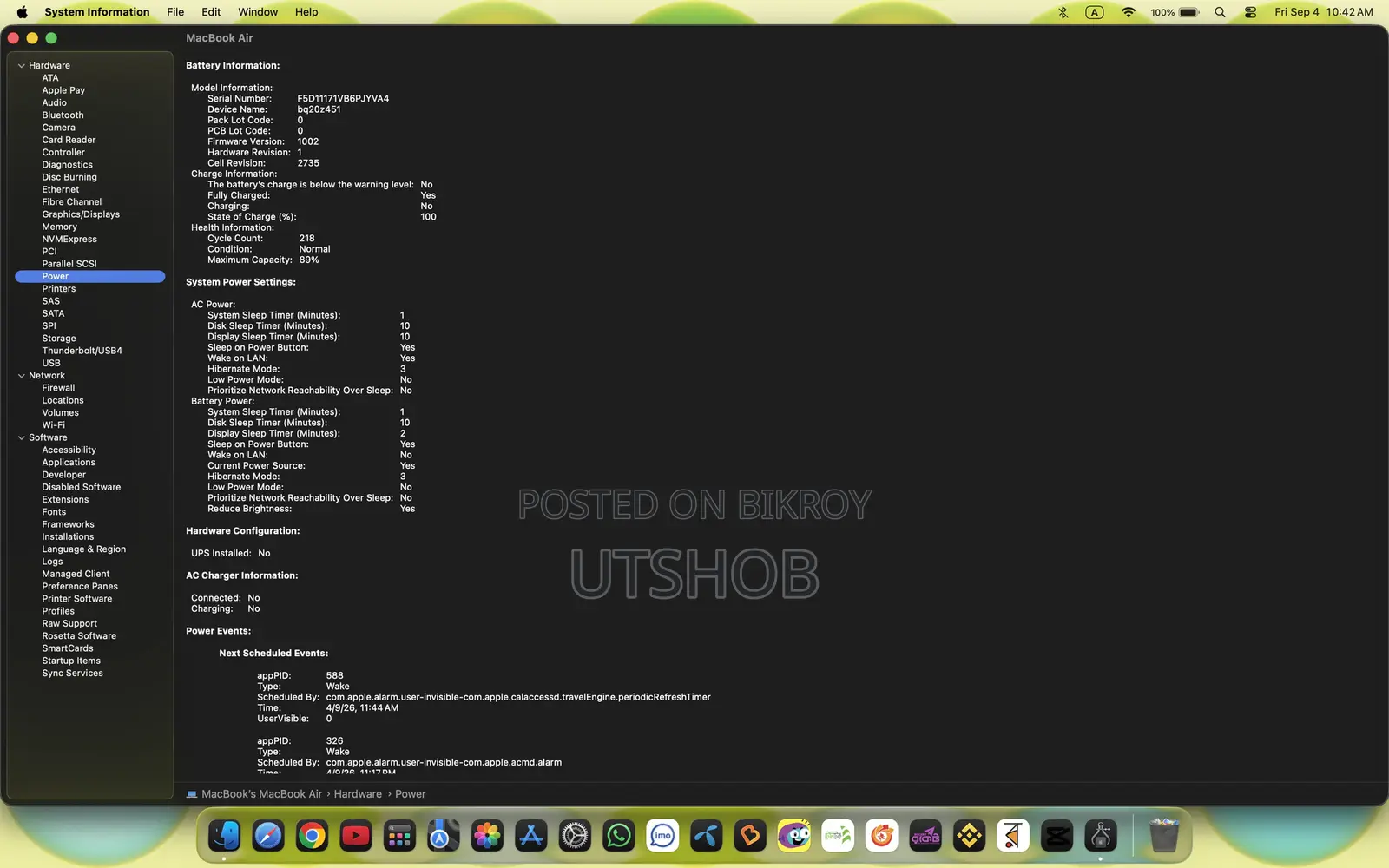Select Applications under Software
The image size is (1389, 868).
(x=69, y=463)
